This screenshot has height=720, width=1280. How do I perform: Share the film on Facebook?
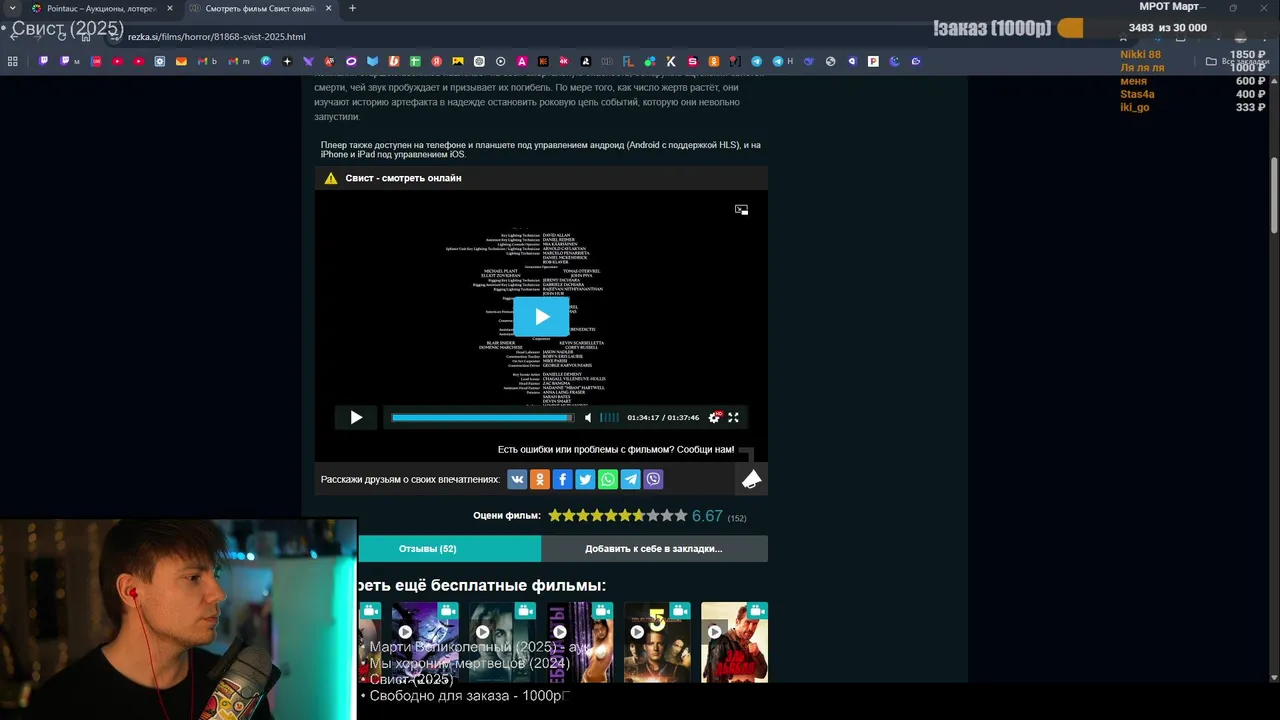(x=562, y=479)
